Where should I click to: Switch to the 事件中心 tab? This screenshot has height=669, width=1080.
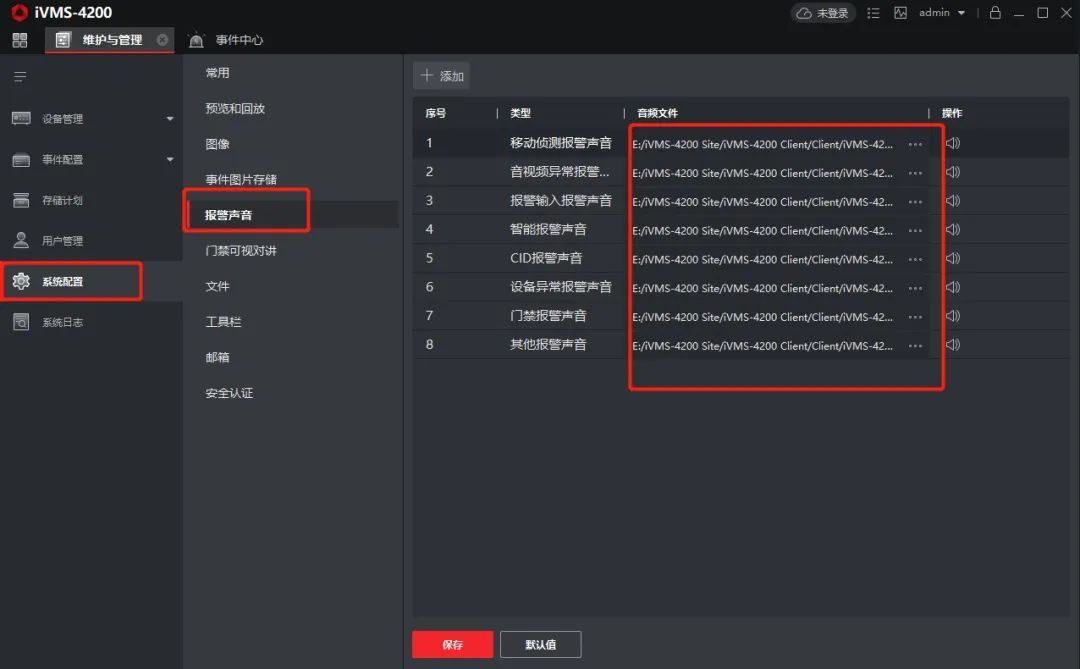(238, 40)
